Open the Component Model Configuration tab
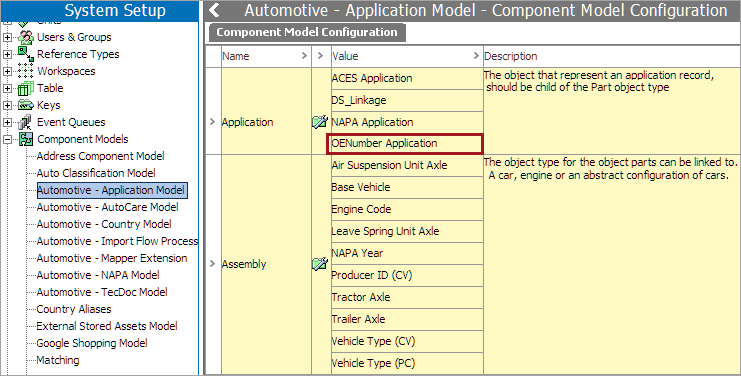Viewport: 741px width, 376px height. (307, 32)
